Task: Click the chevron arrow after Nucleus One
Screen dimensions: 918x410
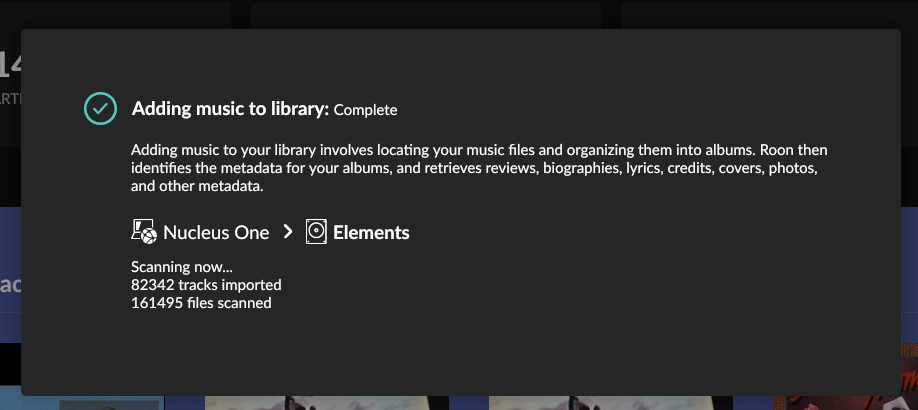Action: pyautogui.click(x=288, y=232)
